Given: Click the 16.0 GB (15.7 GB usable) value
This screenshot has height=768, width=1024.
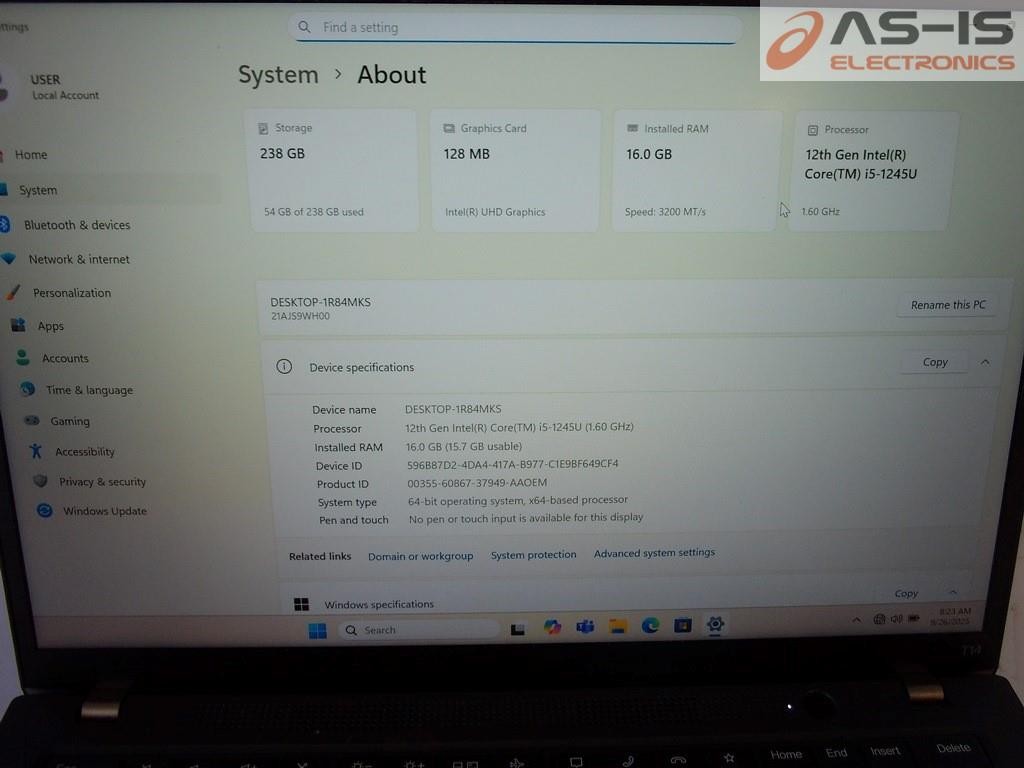Looking at the screenshot, I should (464, 446).
